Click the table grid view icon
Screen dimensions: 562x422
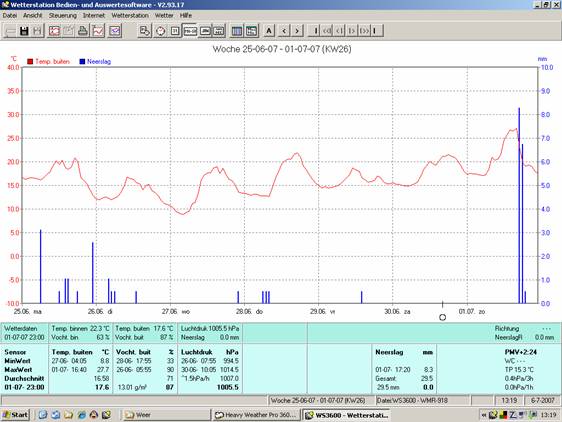point(237,31)
